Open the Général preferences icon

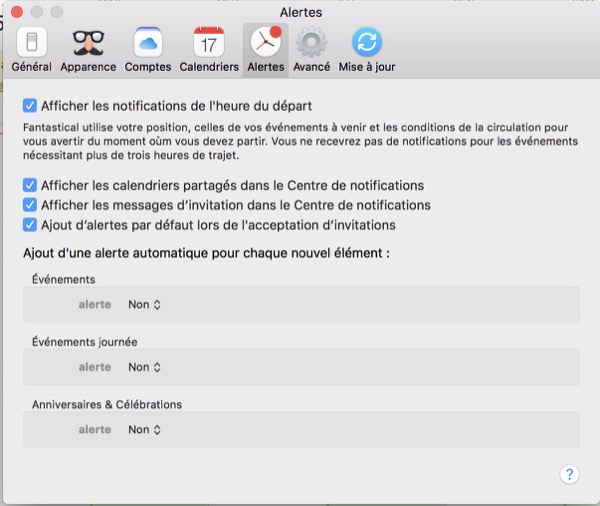coord(32,42)
